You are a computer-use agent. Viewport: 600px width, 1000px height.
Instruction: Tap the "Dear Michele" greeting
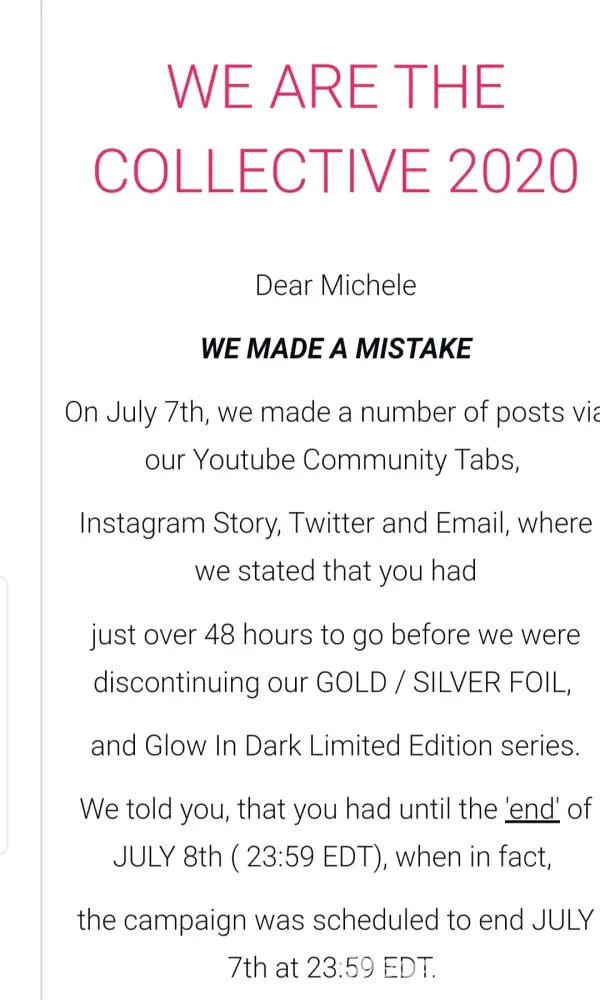pos(336,286)
